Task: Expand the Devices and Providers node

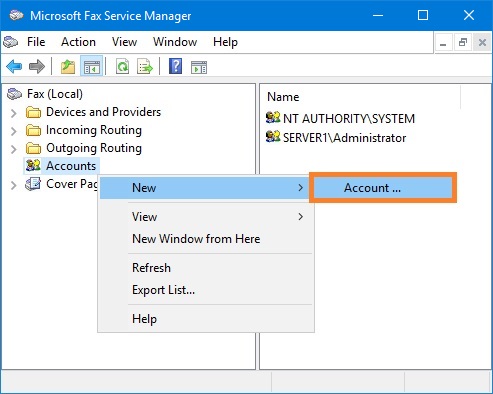Action: (14, 113)
